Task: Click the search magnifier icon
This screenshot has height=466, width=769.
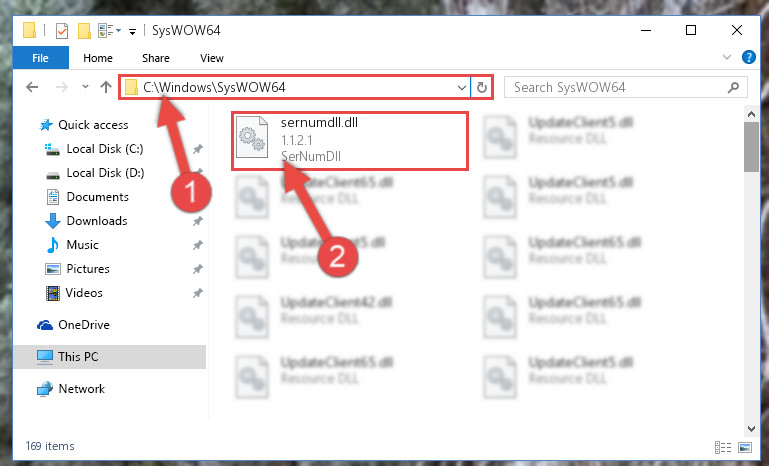Action: point(734,87)
